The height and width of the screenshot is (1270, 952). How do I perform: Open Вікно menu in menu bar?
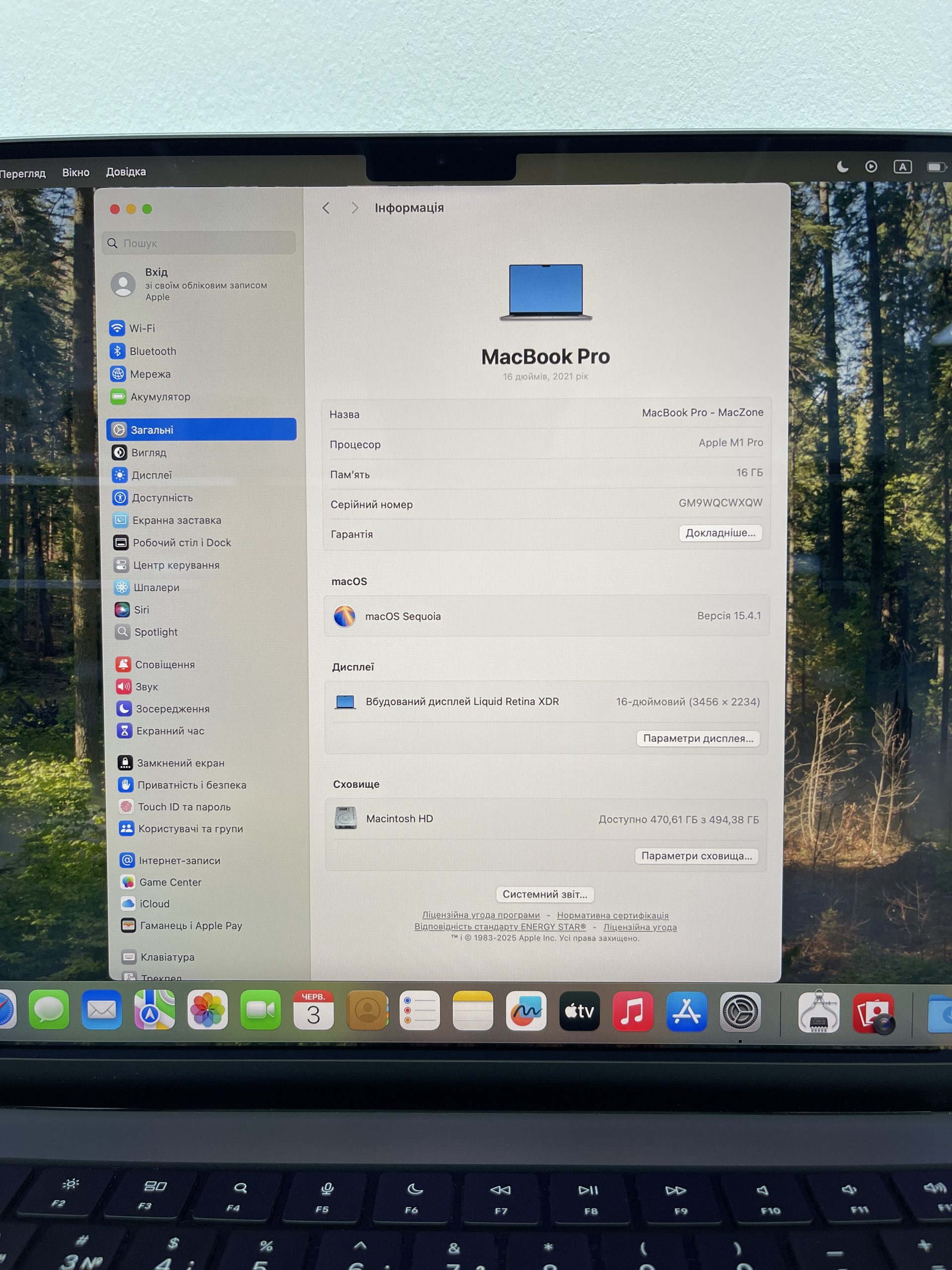click(x=76, y=172)
